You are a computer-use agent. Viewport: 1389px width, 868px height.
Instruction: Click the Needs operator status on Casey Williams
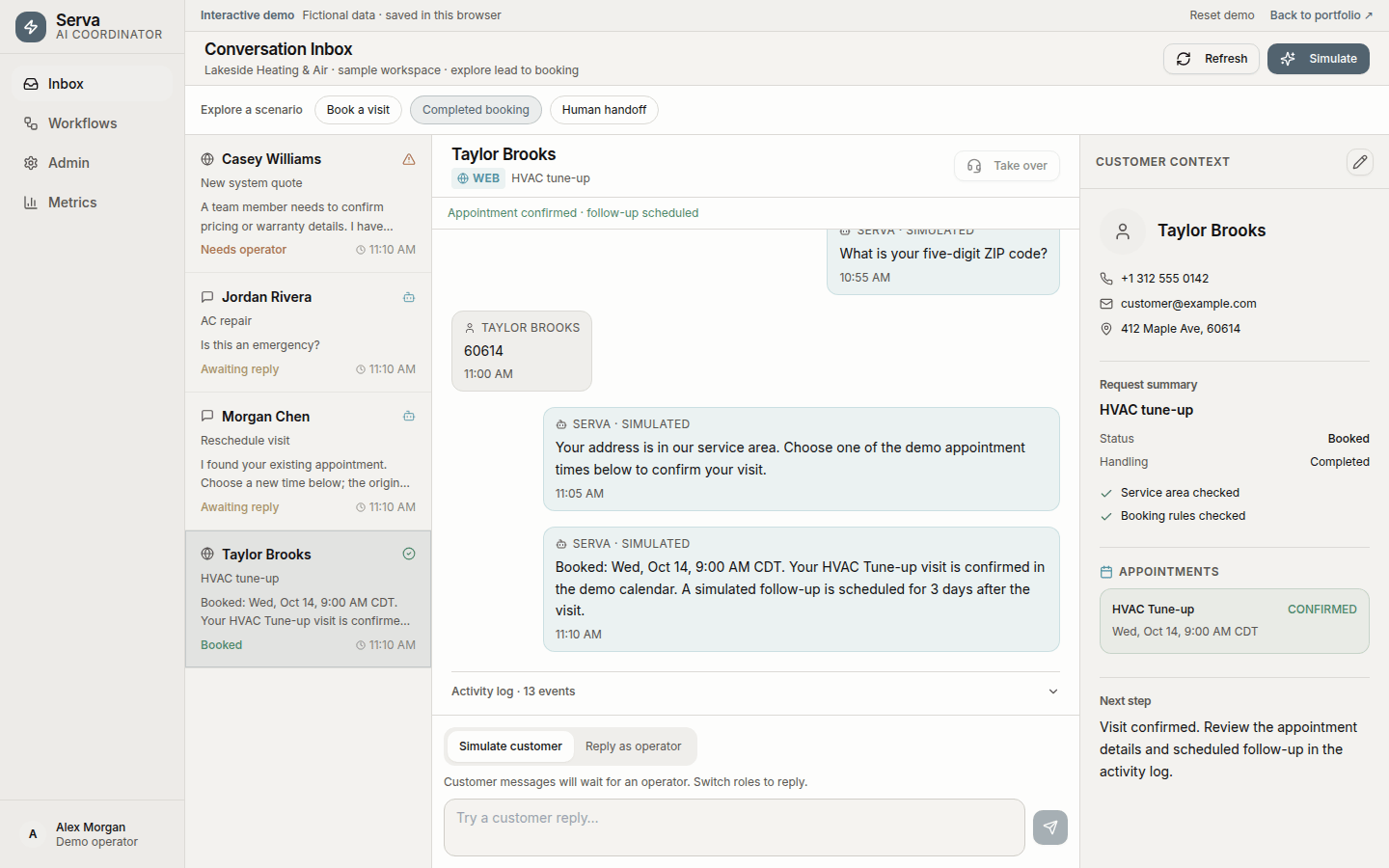(x=243, y=250)
